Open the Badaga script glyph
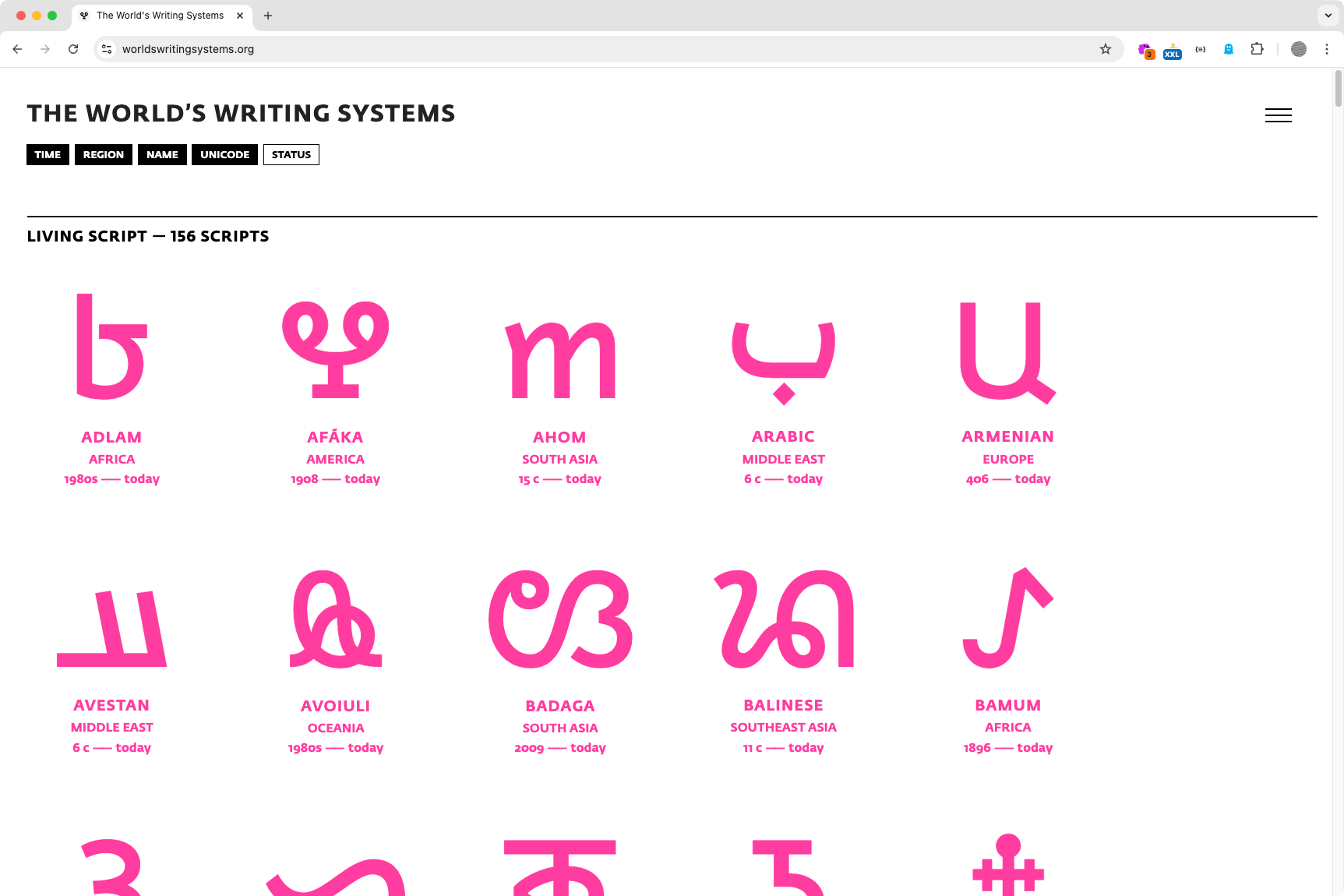Screen dimensions: 1344x896 tap(560, 619)
